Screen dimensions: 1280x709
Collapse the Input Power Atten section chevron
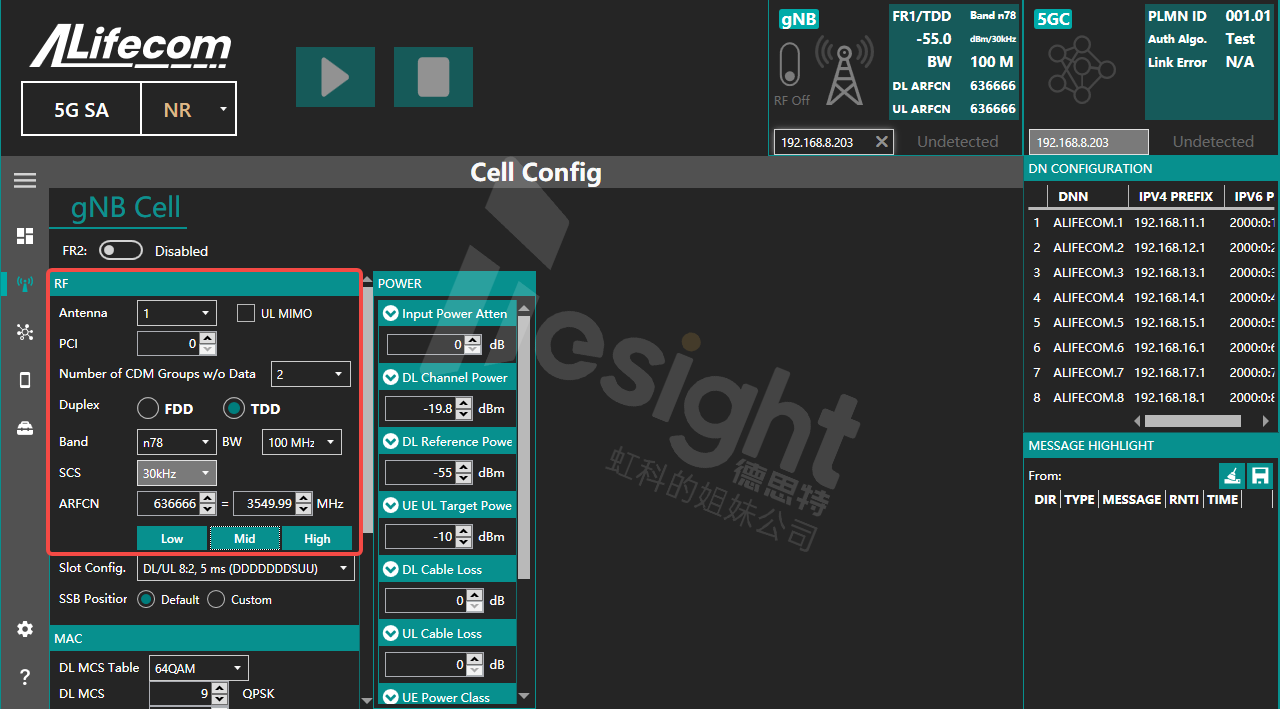(x=390, y=313)
